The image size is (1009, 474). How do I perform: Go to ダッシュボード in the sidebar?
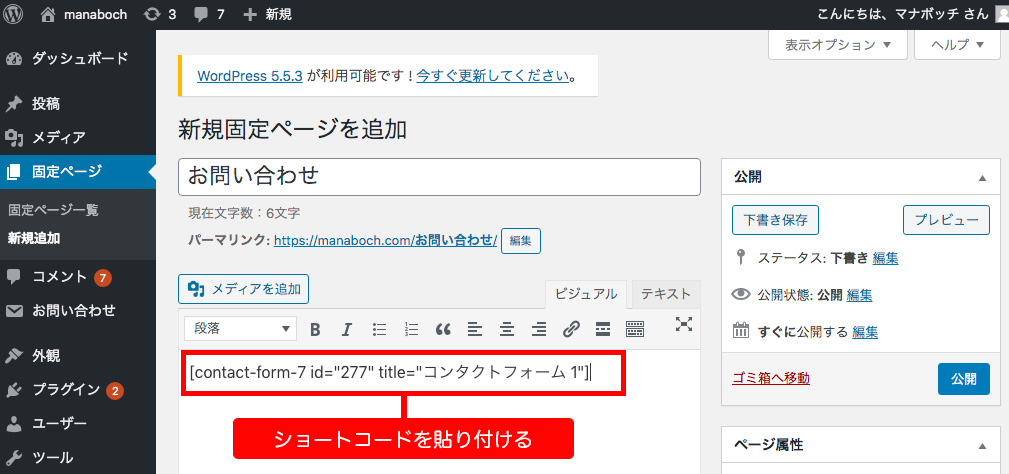coord(77,59)
